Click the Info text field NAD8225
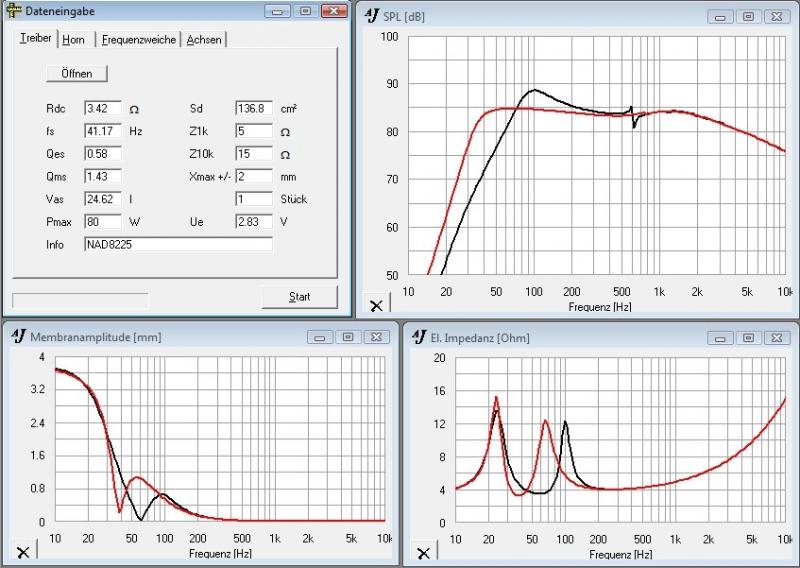The width and height of the screenshot is (800, 568). (x=178, y=244)
